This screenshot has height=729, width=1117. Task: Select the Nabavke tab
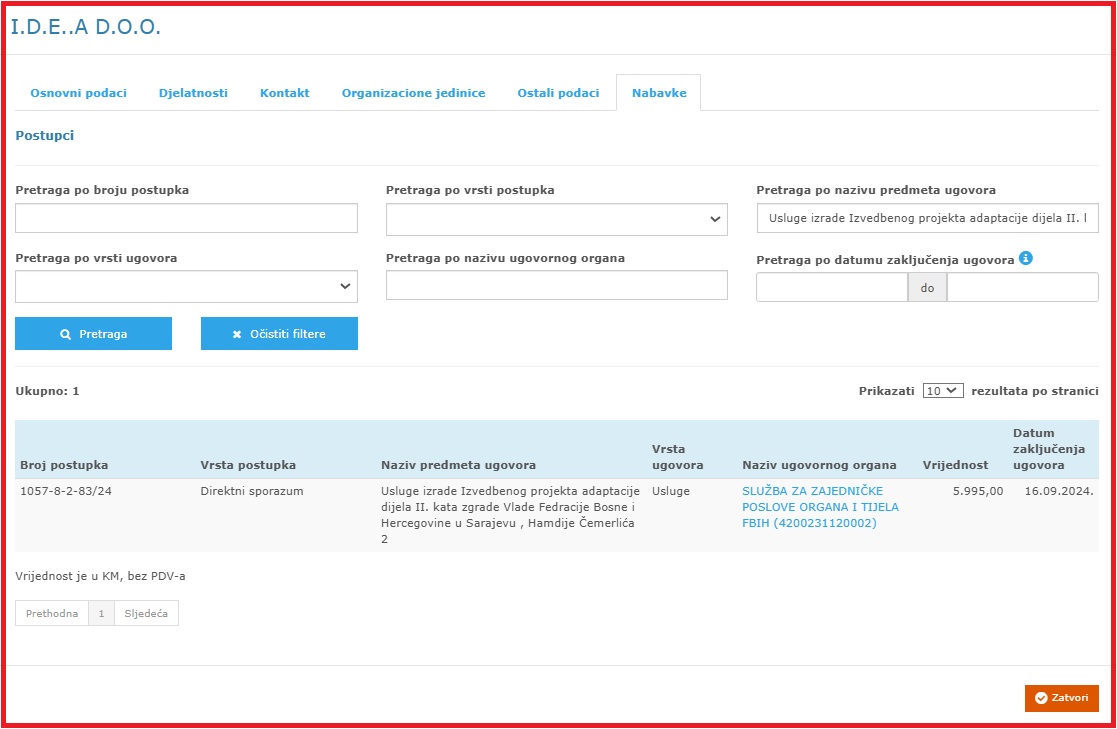(659, 93)
